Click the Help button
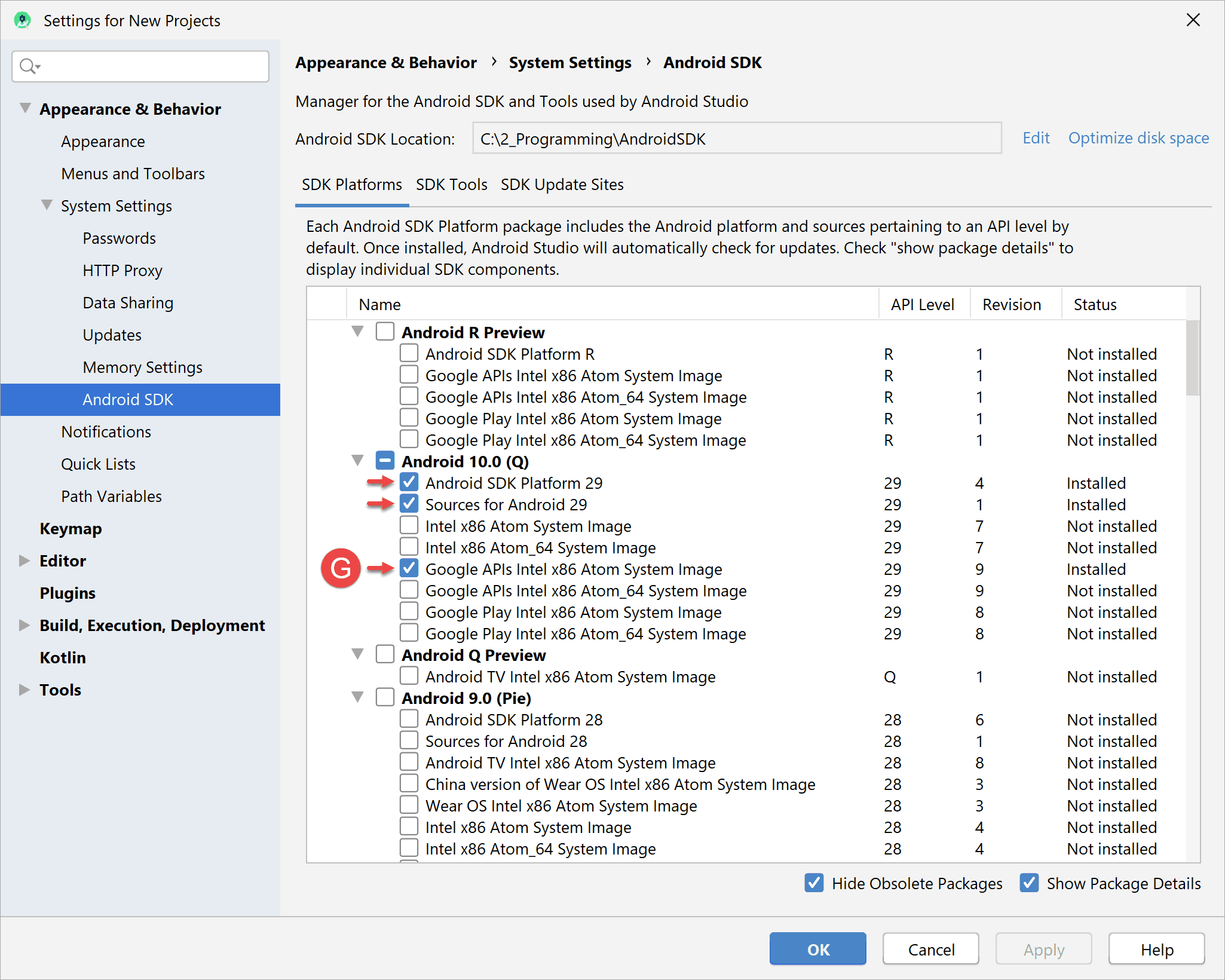Screen dimensions: 1225x980 1157,949
